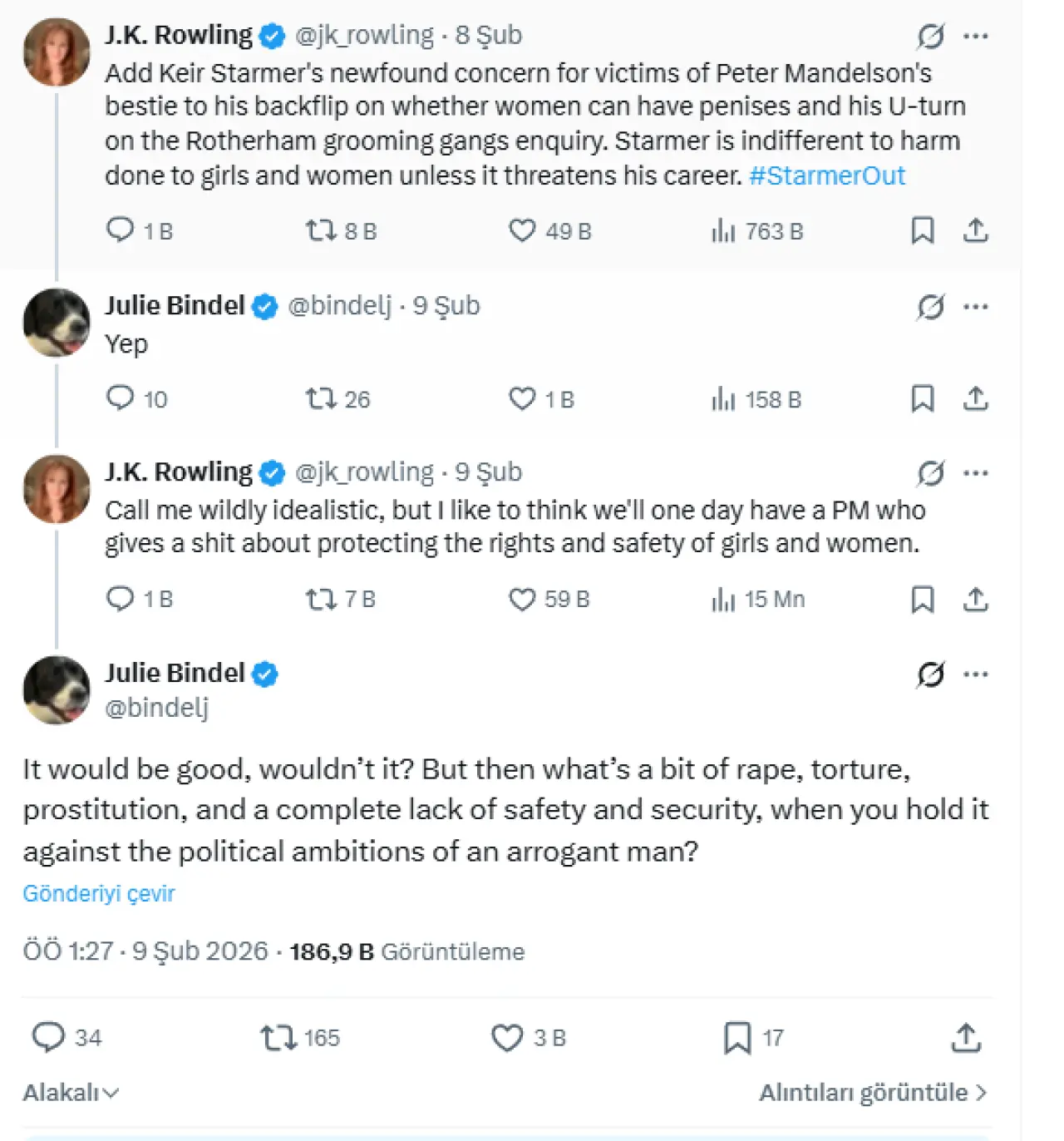Reply to the main post with 34 replies
This screenshot has width=1064, height=1141.
pos(48,1037)
